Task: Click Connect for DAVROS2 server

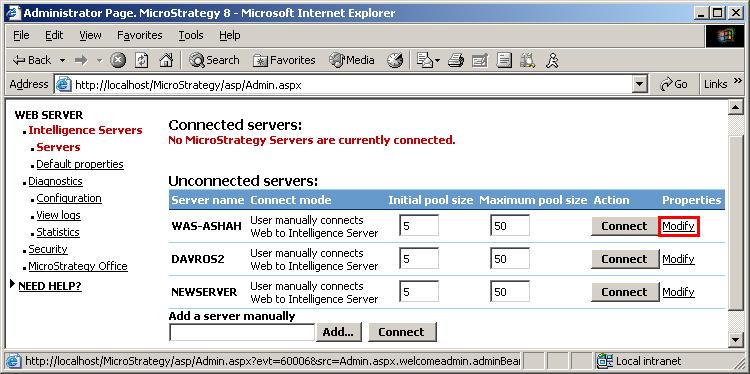Action: click(x=624, y=259)
